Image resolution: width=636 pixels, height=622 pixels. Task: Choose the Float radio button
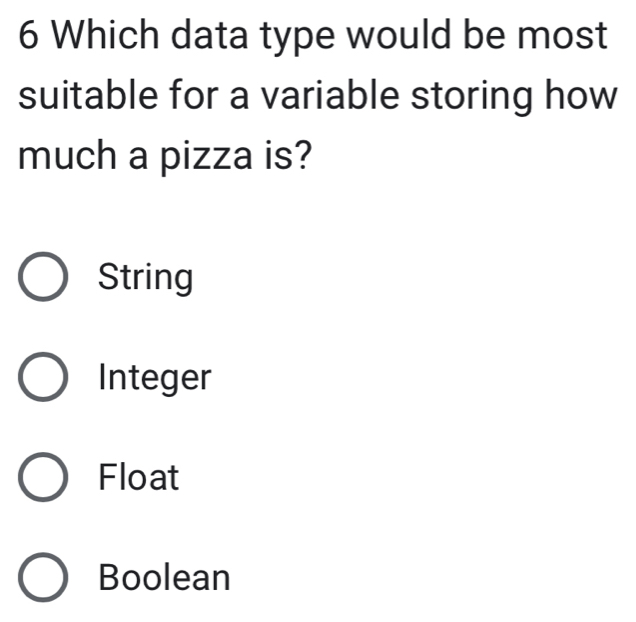[x=44, y=478]
